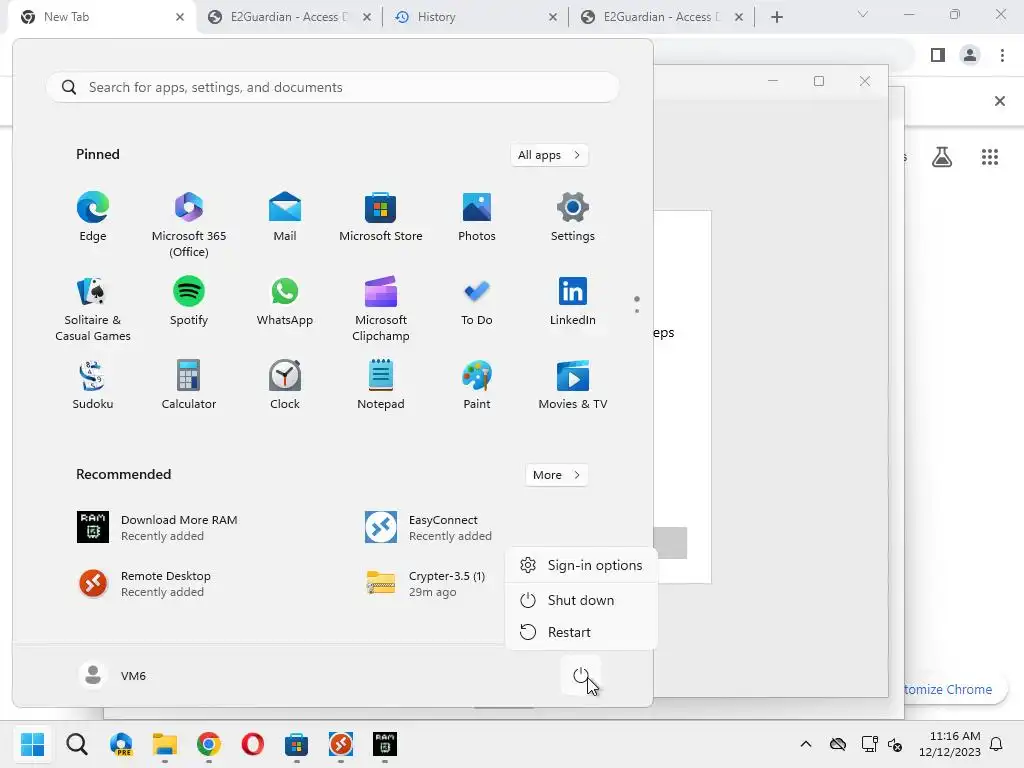Launch Microsoft 365 (Office)

[x=189, y=225]
